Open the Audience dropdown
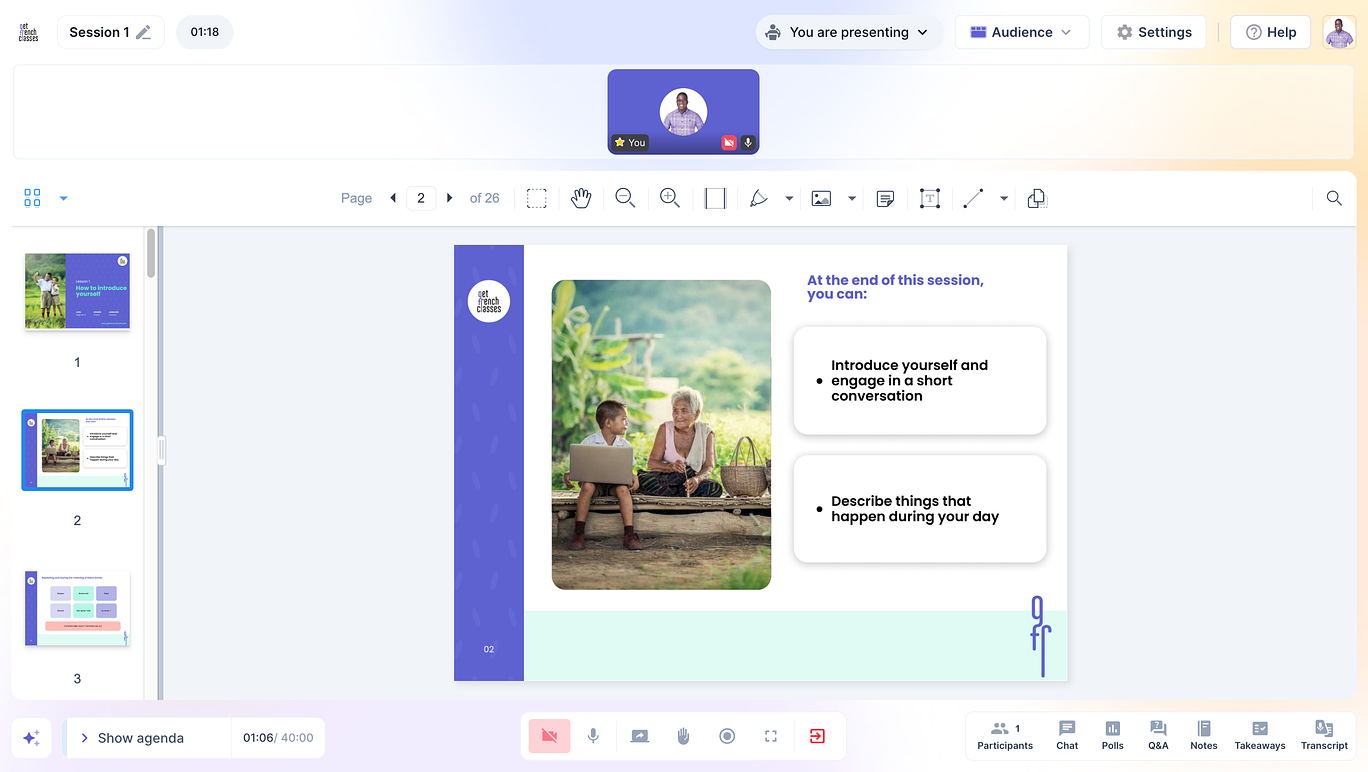This screenshot has height=772, width=1368. (x=1022, y=32)
